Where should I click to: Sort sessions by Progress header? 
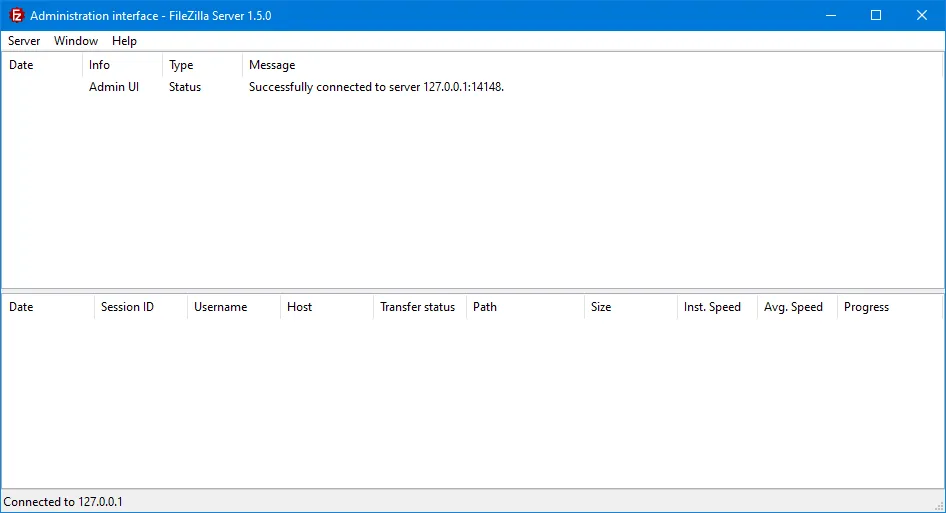point(889,307)
